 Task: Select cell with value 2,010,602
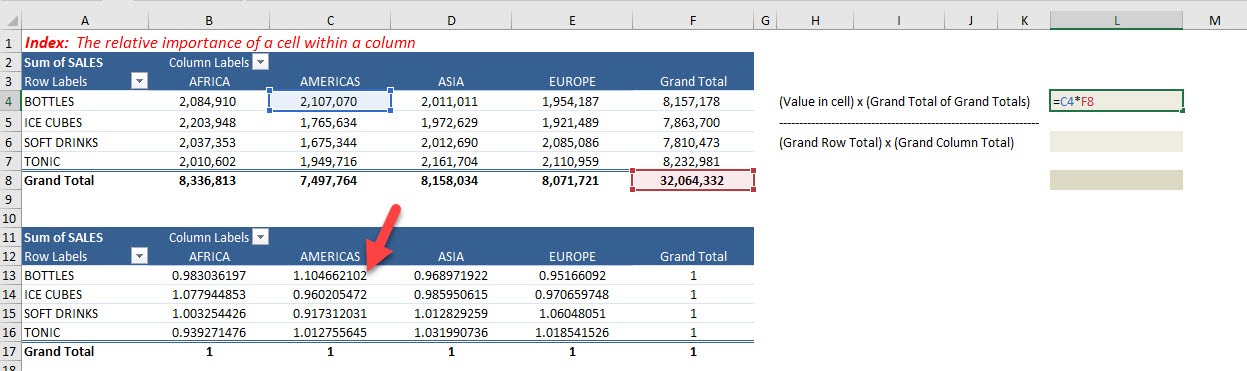208,160
